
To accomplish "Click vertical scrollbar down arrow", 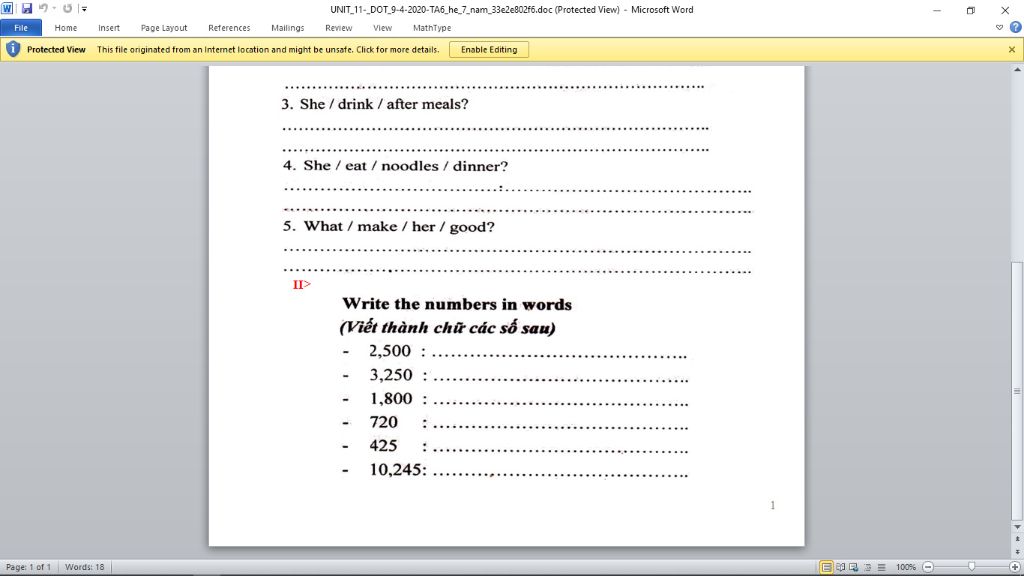I will [x=1017, y=526].
